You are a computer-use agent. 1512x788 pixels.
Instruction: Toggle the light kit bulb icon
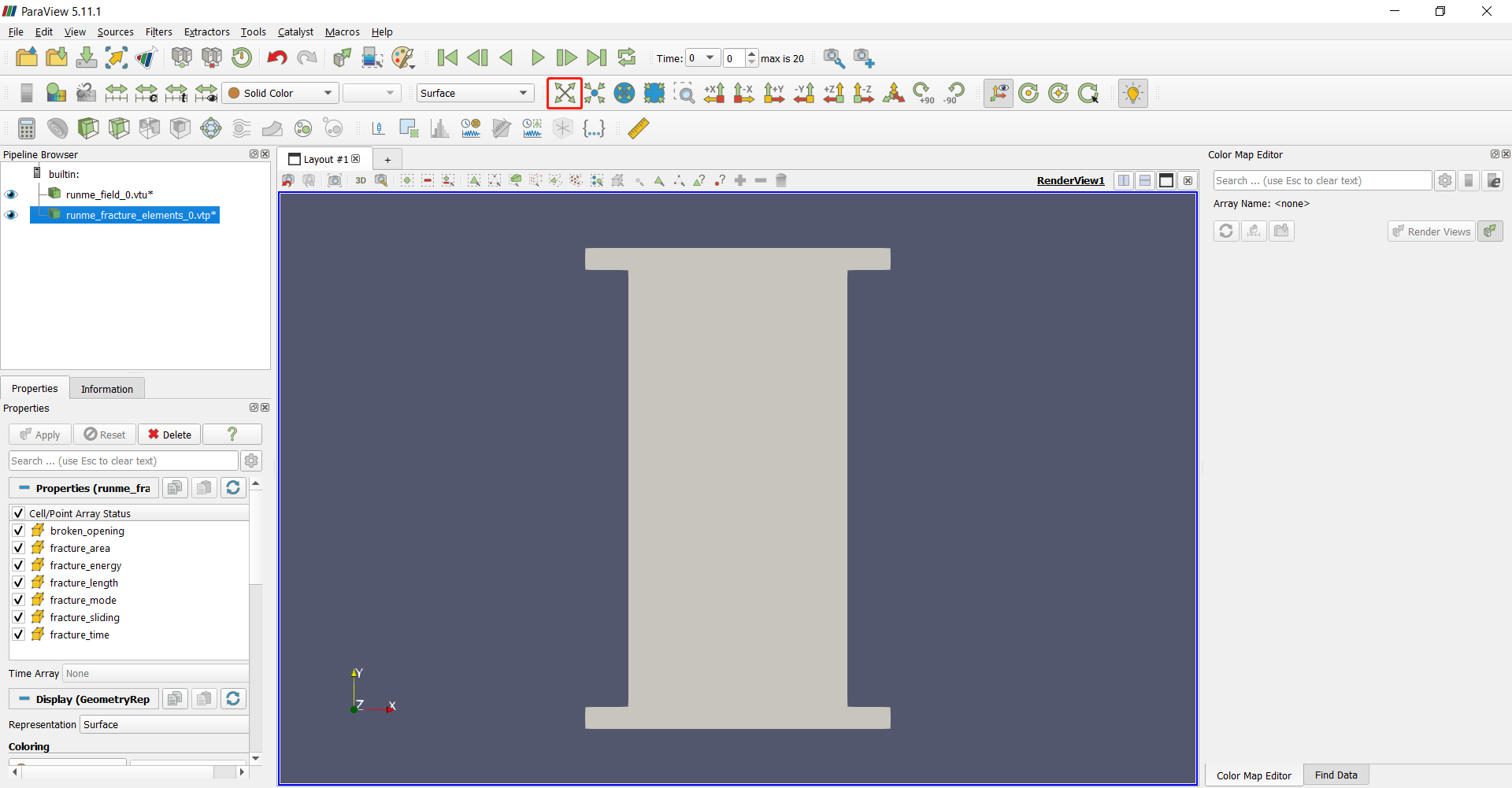pyautogui.click(x=1132, y=93)
